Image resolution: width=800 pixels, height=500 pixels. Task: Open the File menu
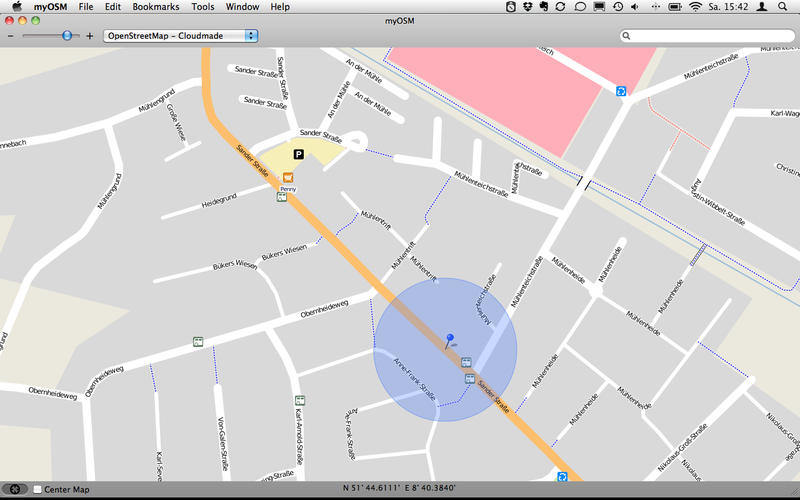[x=86, y=7]
